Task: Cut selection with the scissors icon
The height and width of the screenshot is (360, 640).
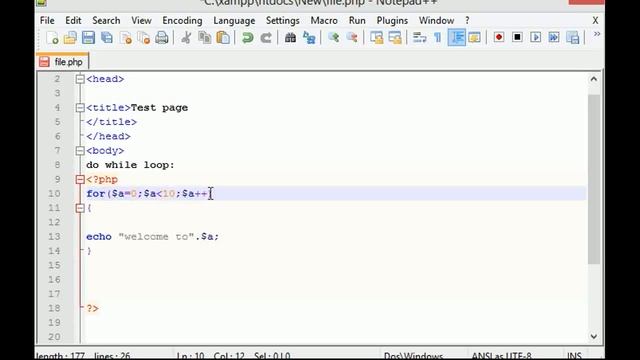Action: point(186,38)
